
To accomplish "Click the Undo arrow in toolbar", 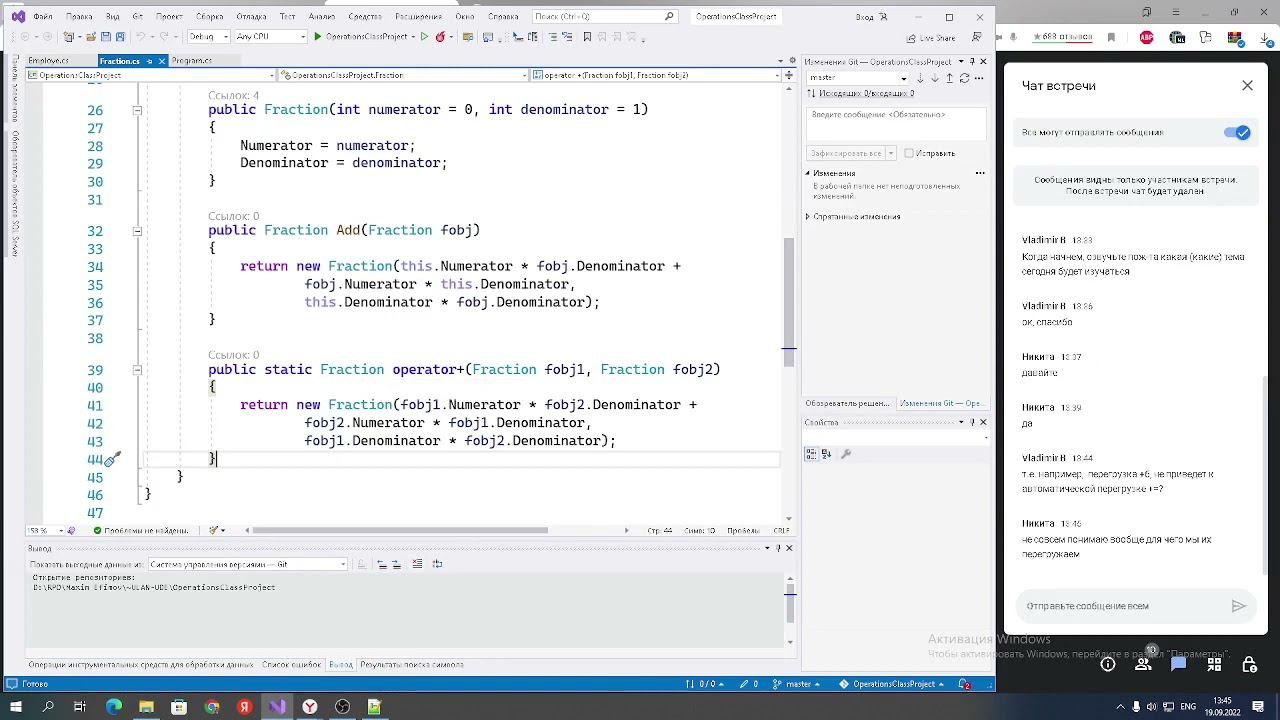I will (139, 37).
